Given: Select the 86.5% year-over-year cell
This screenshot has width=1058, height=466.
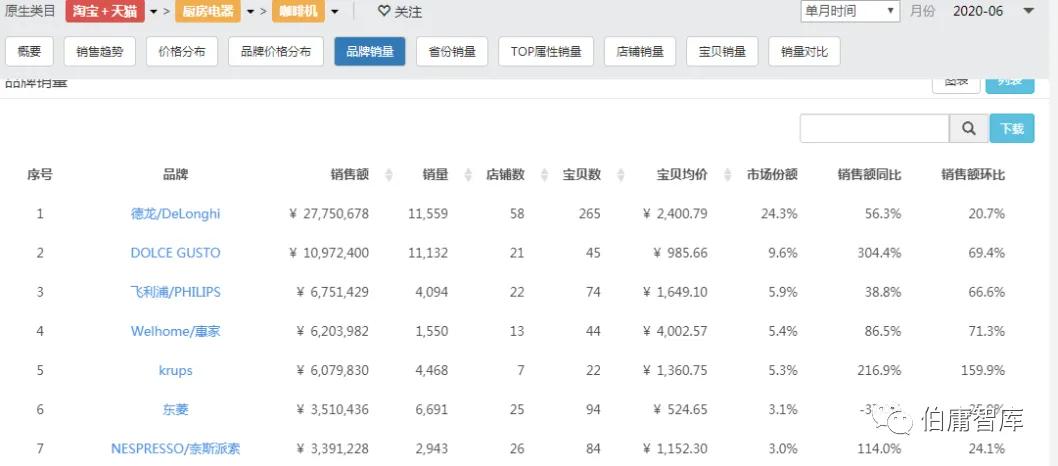Looking at the screenshot, I should pyautogui.click(x=883, y=331).
